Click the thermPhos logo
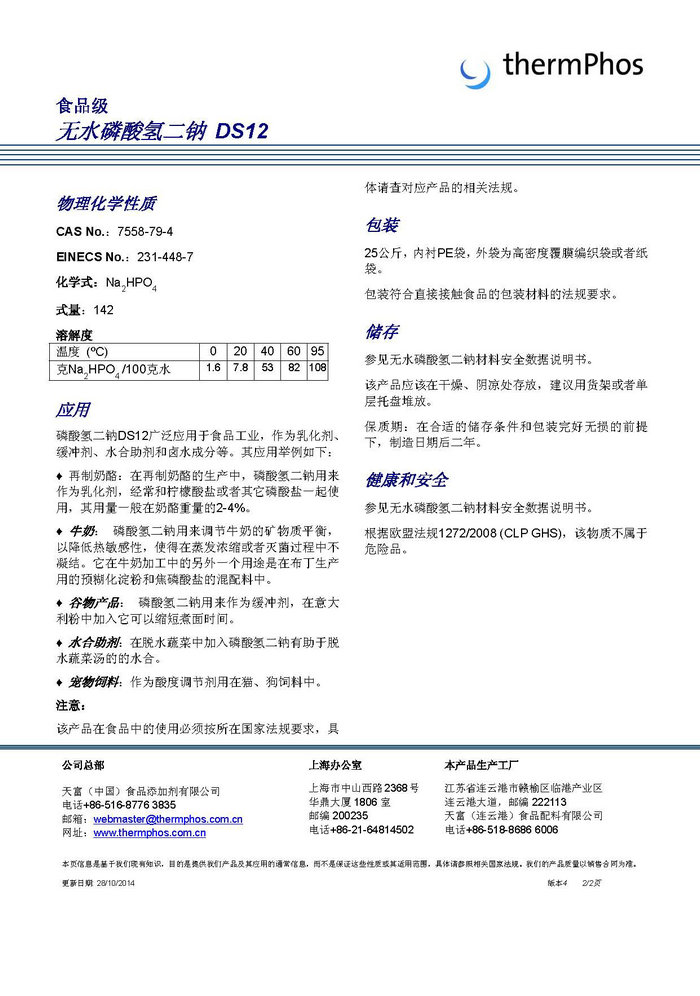The width and height of the screenshot is (700, 996). click(x=551, y=69)
